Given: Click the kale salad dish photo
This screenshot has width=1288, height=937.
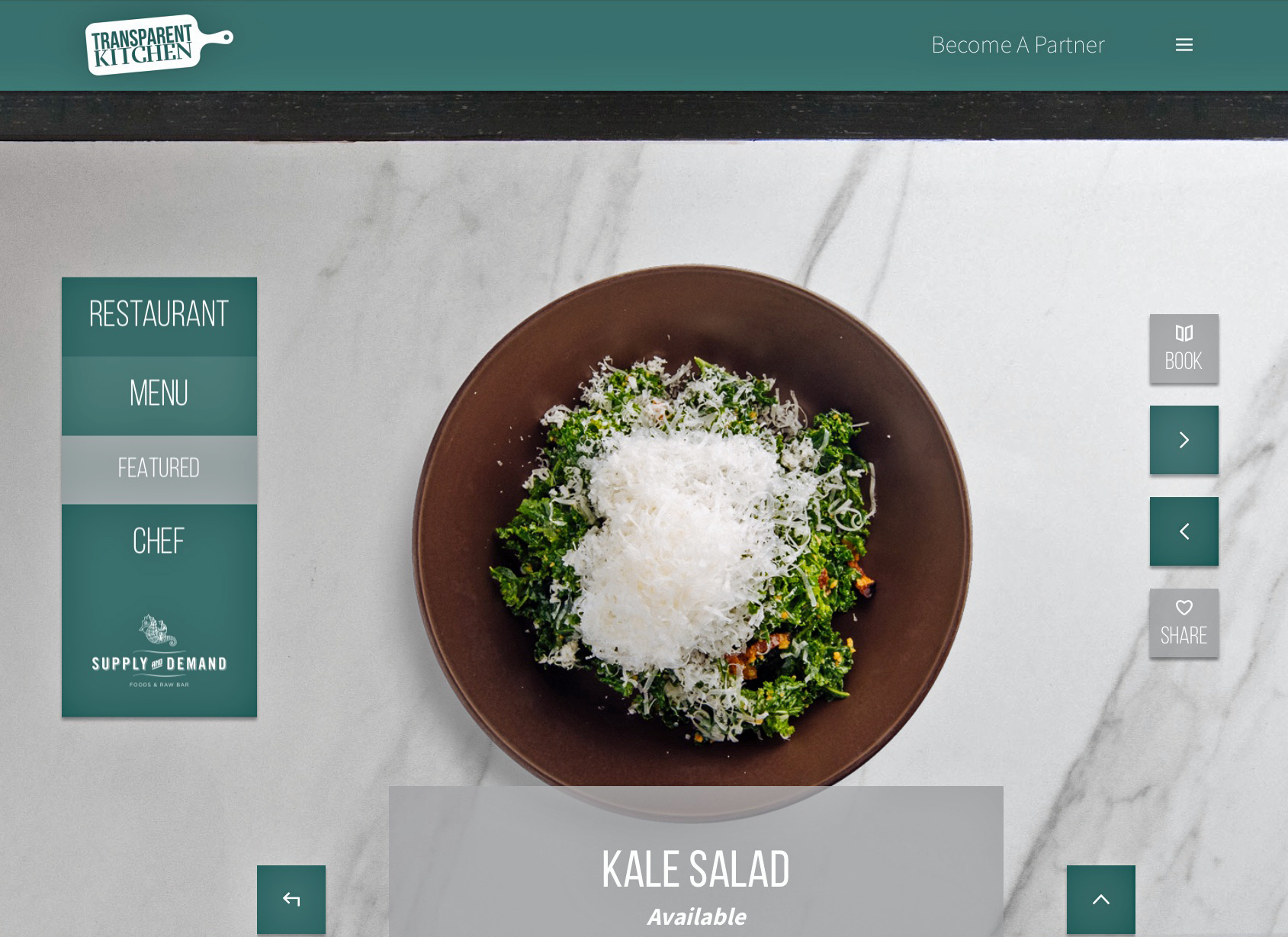Looking at the screenshot, I should (x=692, y=543).
